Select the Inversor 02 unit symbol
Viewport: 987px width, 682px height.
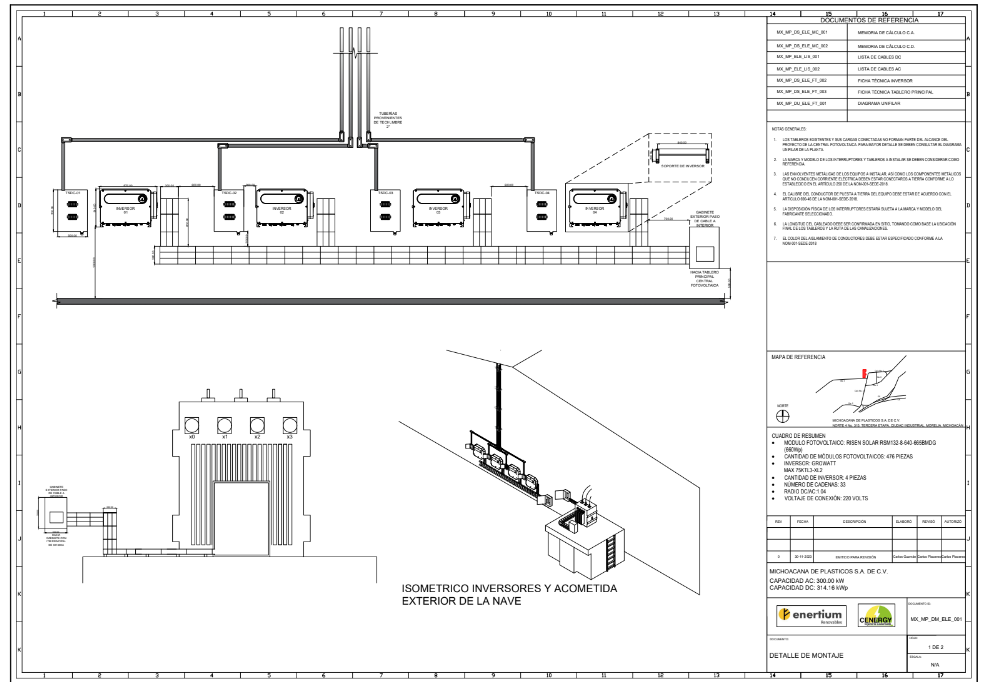click(281, 206)
